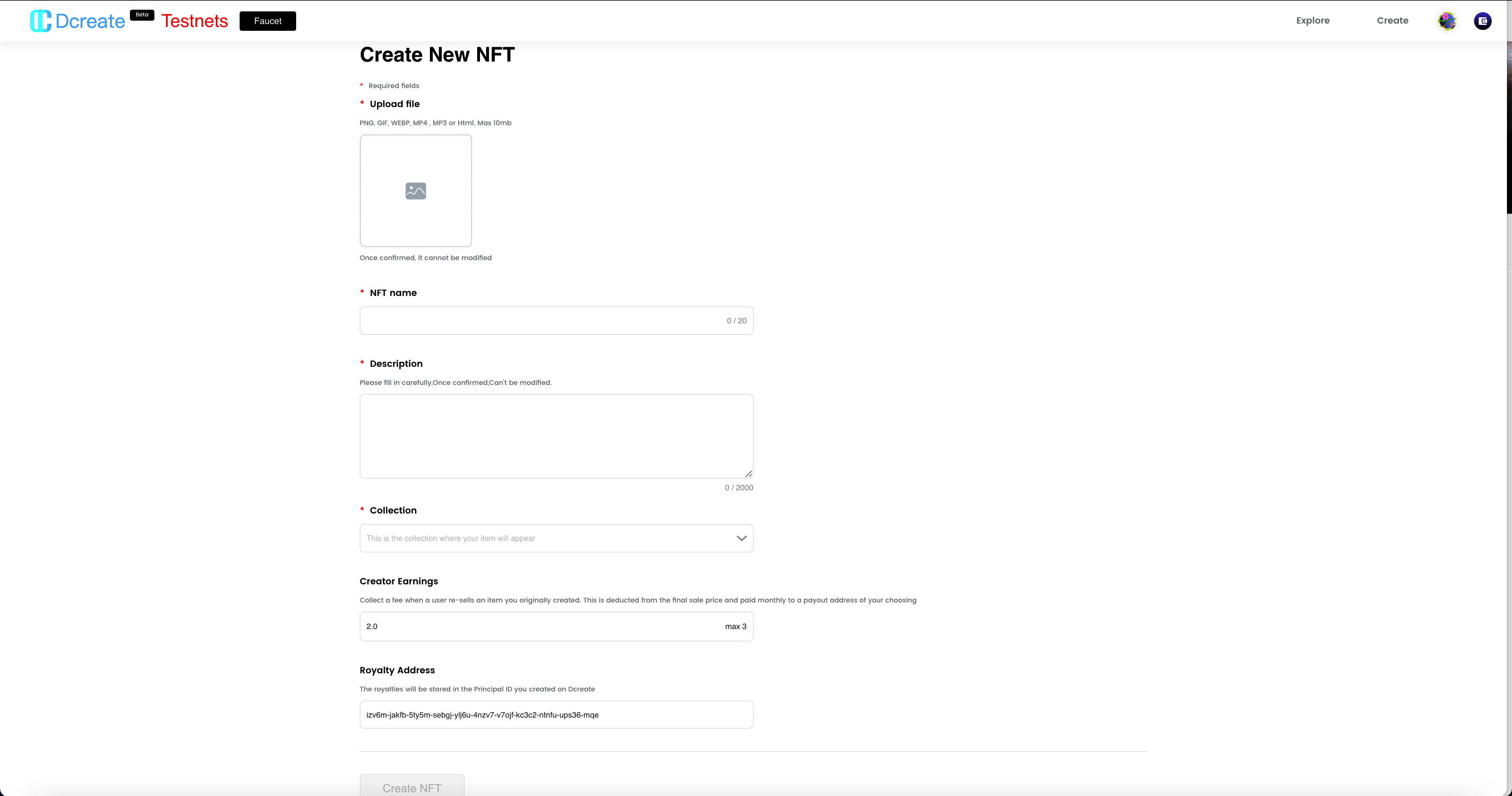1512x796 pixels.
Task: Click the Testnets label link
Action: pos(194,21)
